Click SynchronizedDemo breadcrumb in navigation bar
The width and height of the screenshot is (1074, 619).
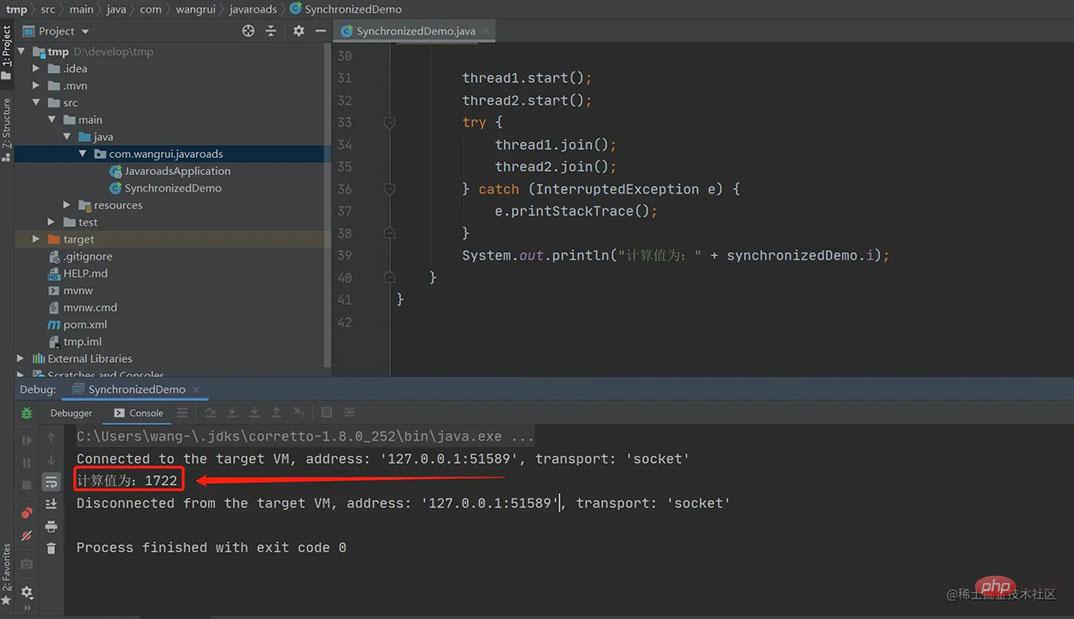346,9
